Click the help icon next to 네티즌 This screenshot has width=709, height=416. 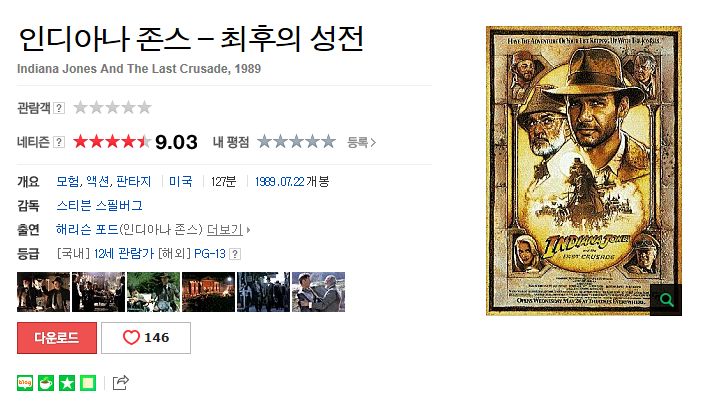(59, 142)
